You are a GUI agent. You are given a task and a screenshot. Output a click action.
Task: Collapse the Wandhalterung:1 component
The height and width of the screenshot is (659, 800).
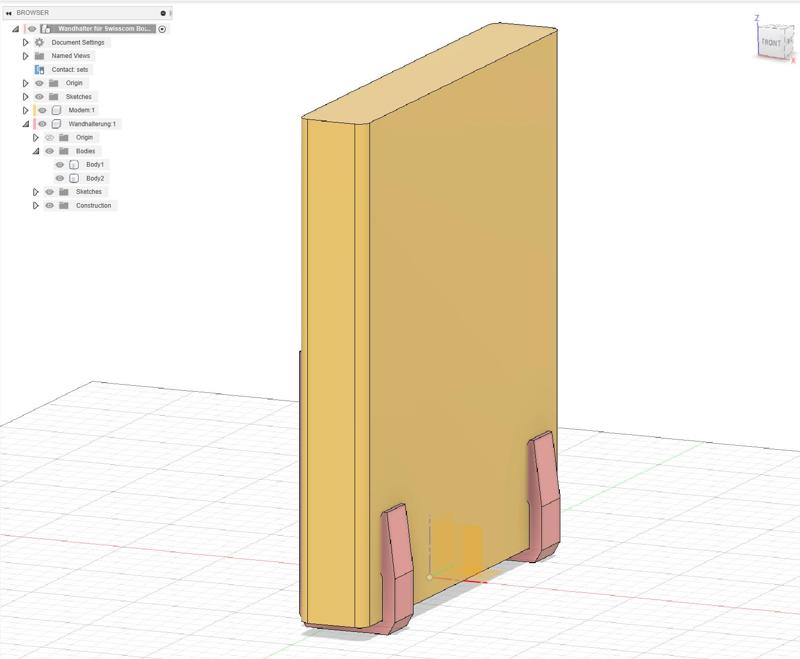click(26, 124)
